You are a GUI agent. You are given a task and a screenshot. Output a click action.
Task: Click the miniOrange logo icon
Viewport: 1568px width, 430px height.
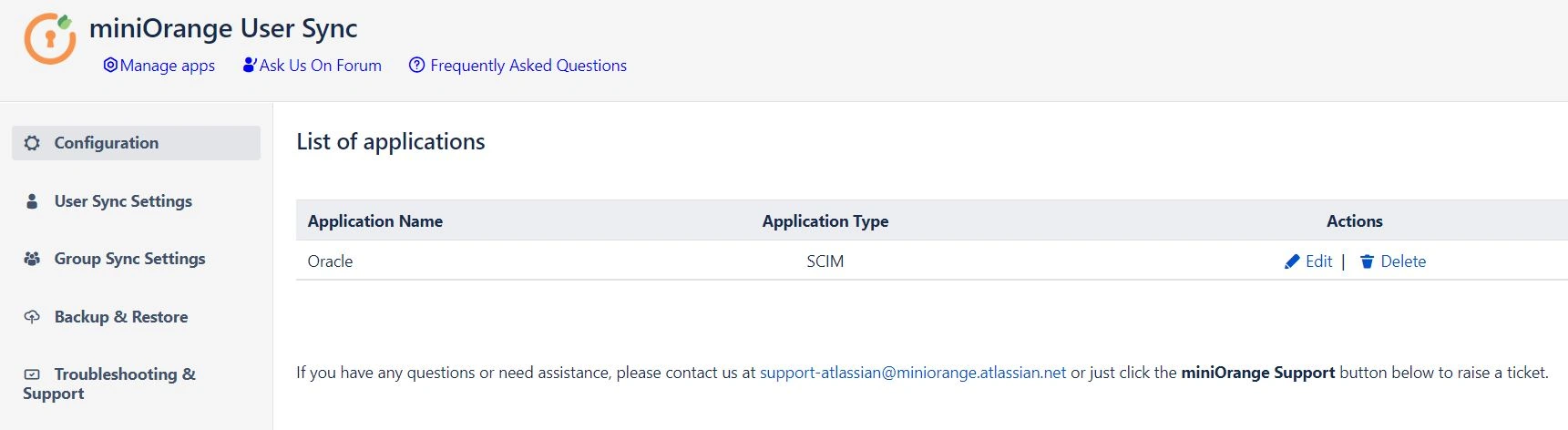pyautogui.click(x=49, y=38)
